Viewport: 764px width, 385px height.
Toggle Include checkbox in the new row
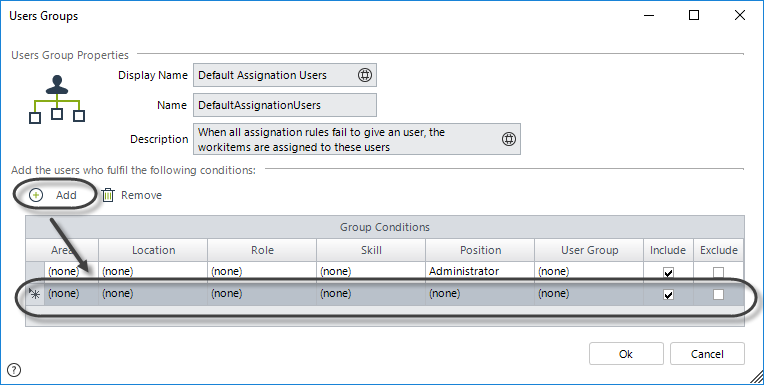click(668, 294)
